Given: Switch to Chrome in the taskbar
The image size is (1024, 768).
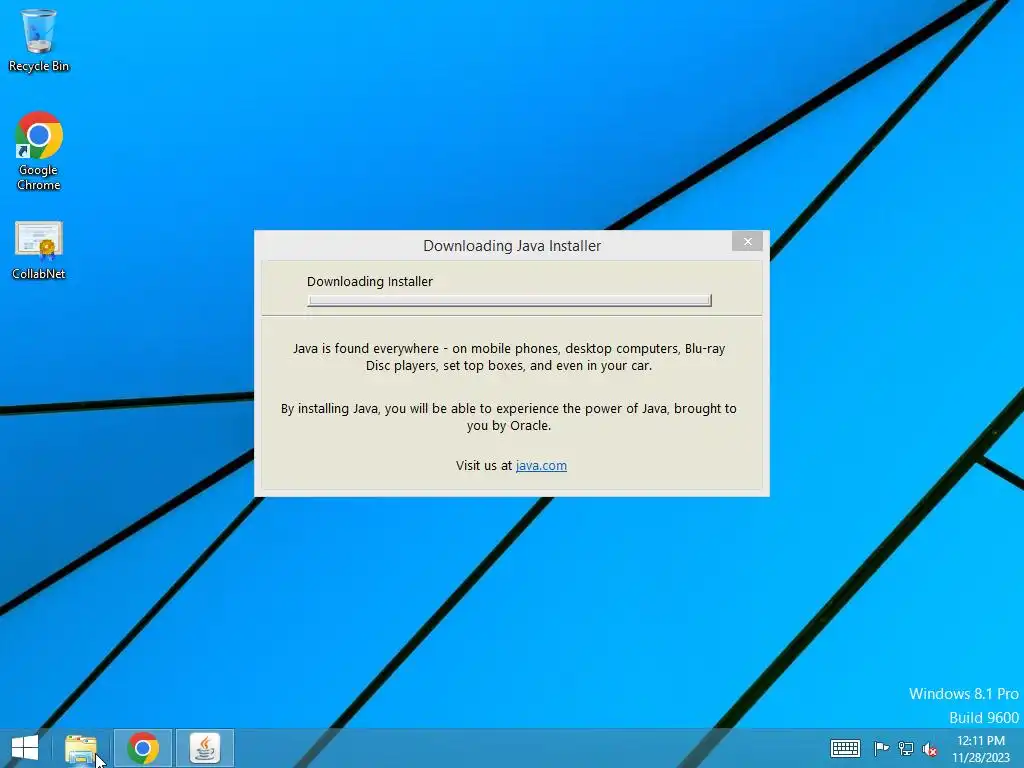Looking at the screenshot, I should coord(143,748).
